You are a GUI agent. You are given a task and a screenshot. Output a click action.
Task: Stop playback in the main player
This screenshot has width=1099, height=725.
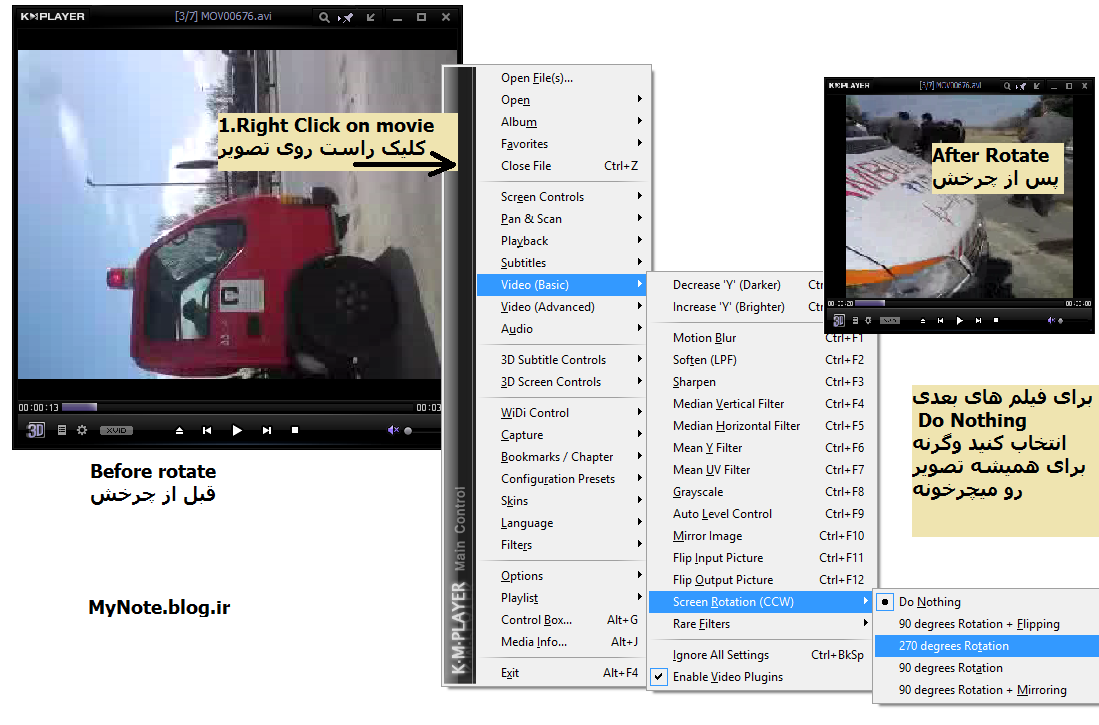coord(295,431)
